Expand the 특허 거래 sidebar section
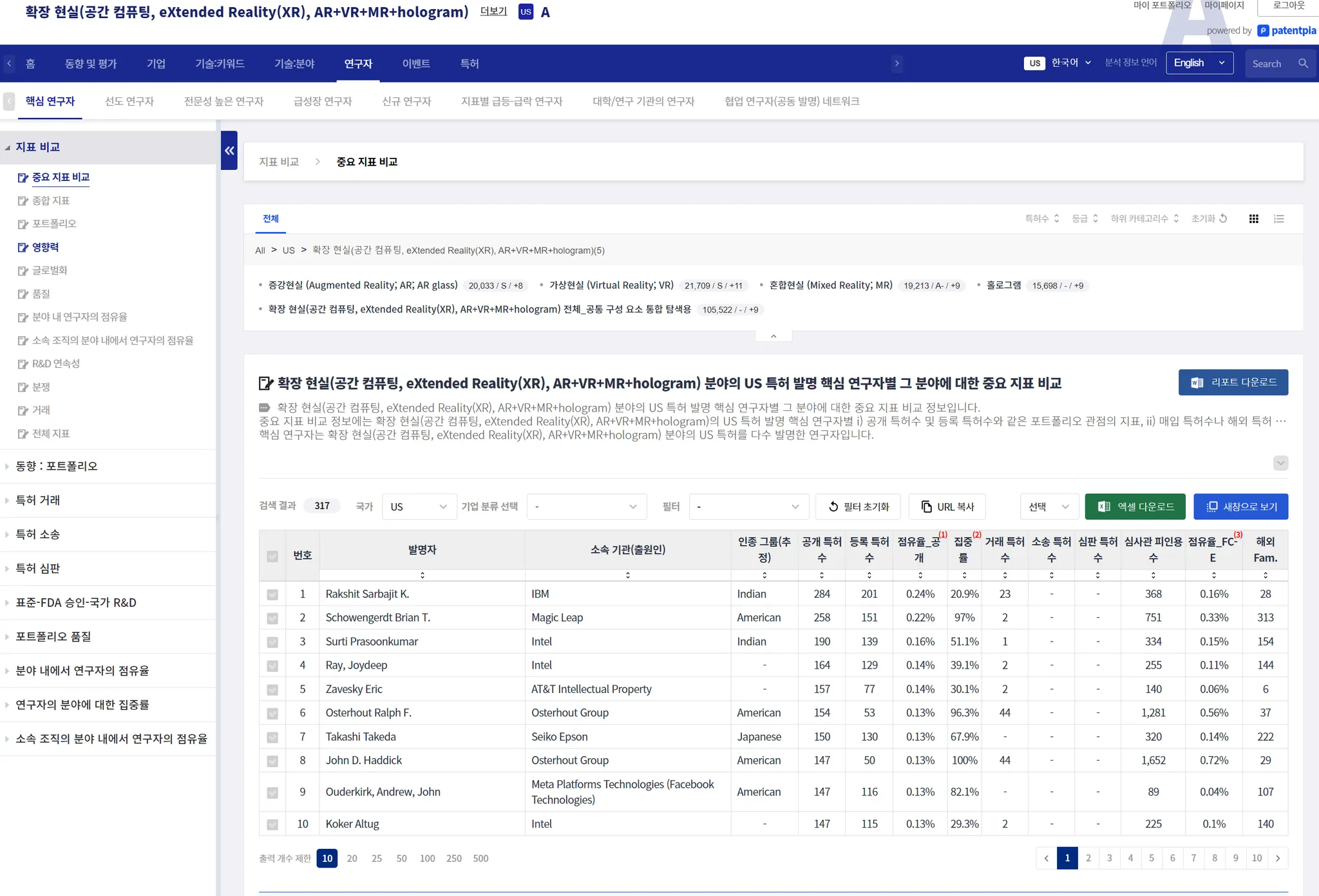 (x=38, y=500)
